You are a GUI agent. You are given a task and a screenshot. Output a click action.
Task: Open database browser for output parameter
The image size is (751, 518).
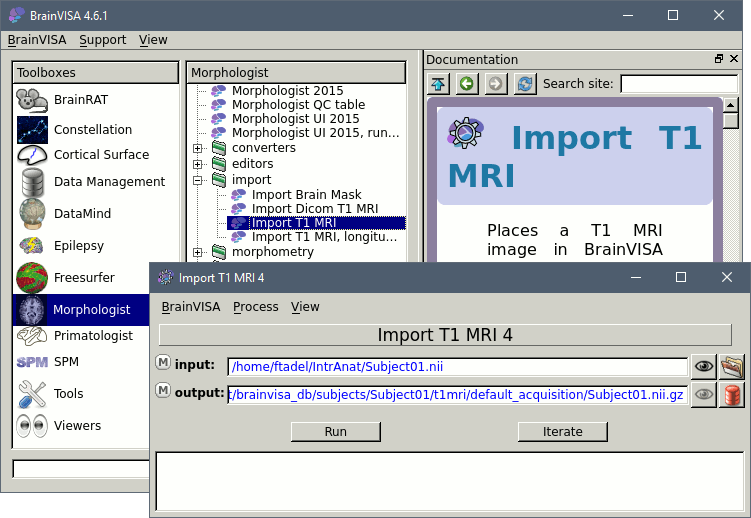click(x=732, y=394)
